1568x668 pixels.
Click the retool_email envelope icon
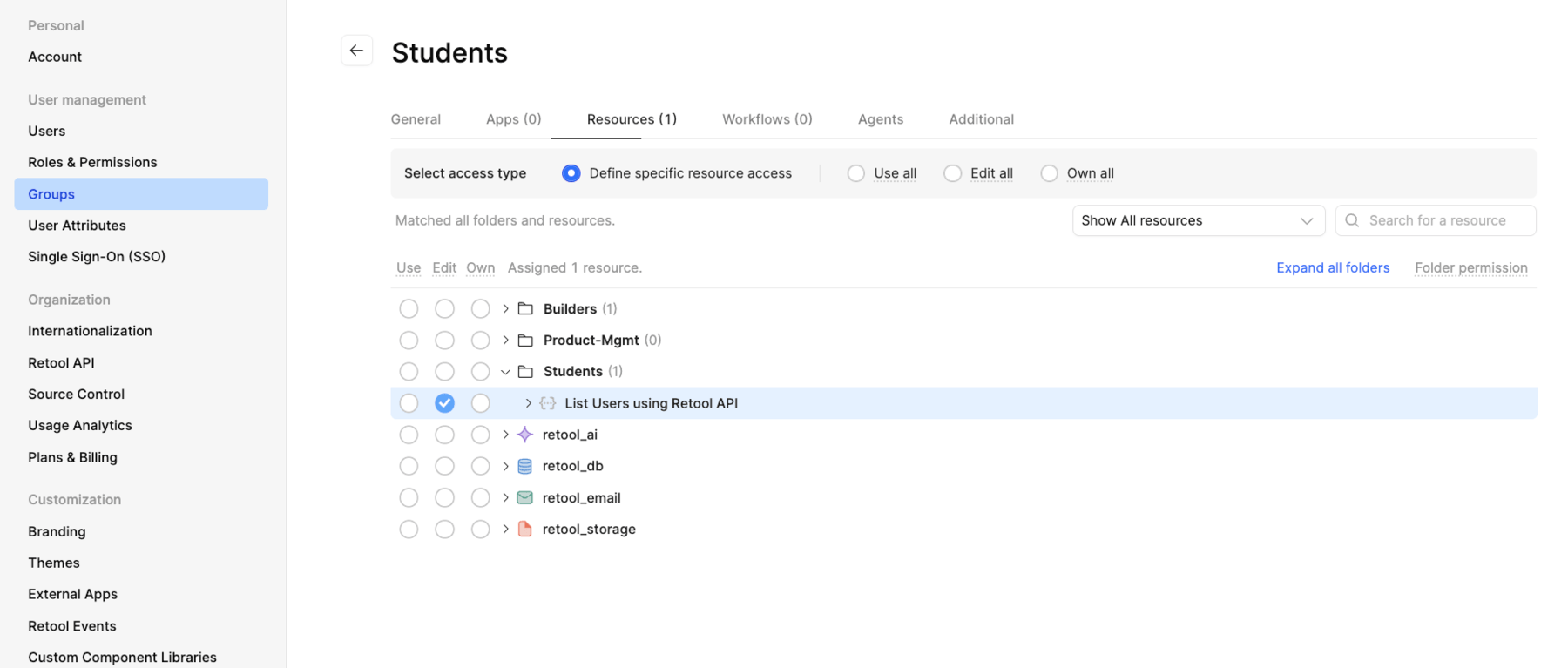524,497
